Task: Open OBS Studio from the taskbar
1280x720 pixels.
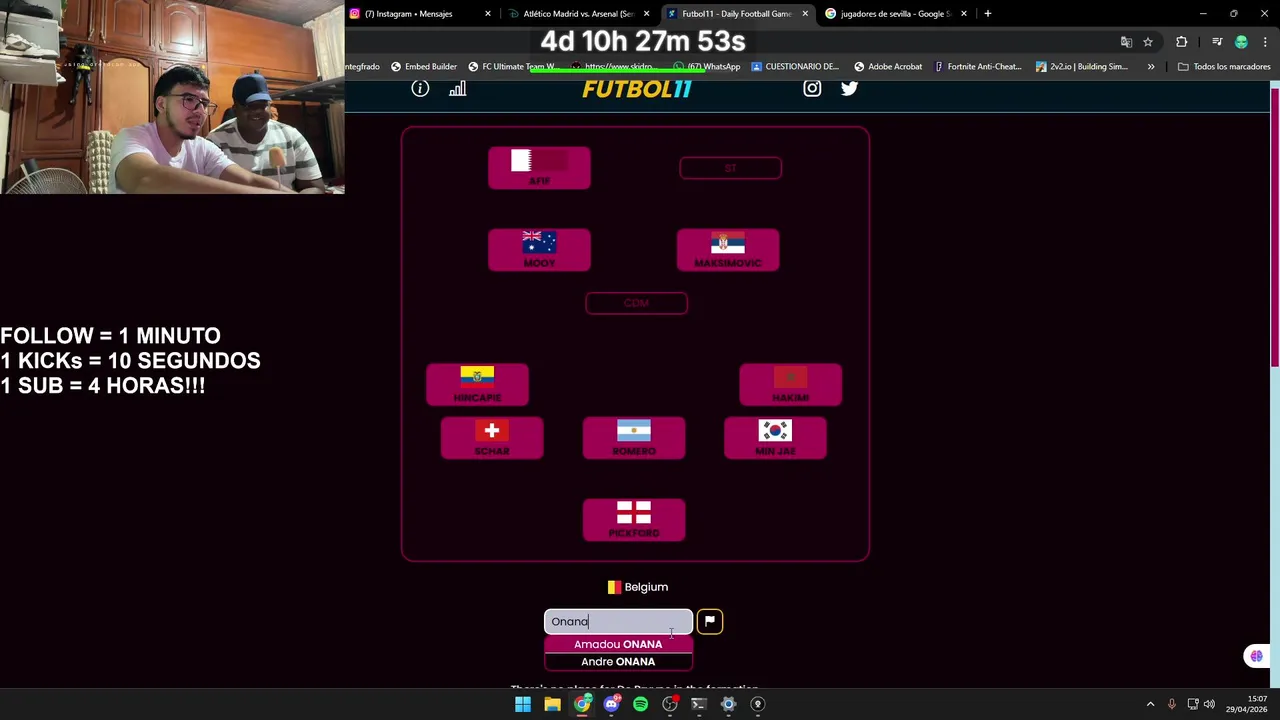Action: [x=670, y=704]
